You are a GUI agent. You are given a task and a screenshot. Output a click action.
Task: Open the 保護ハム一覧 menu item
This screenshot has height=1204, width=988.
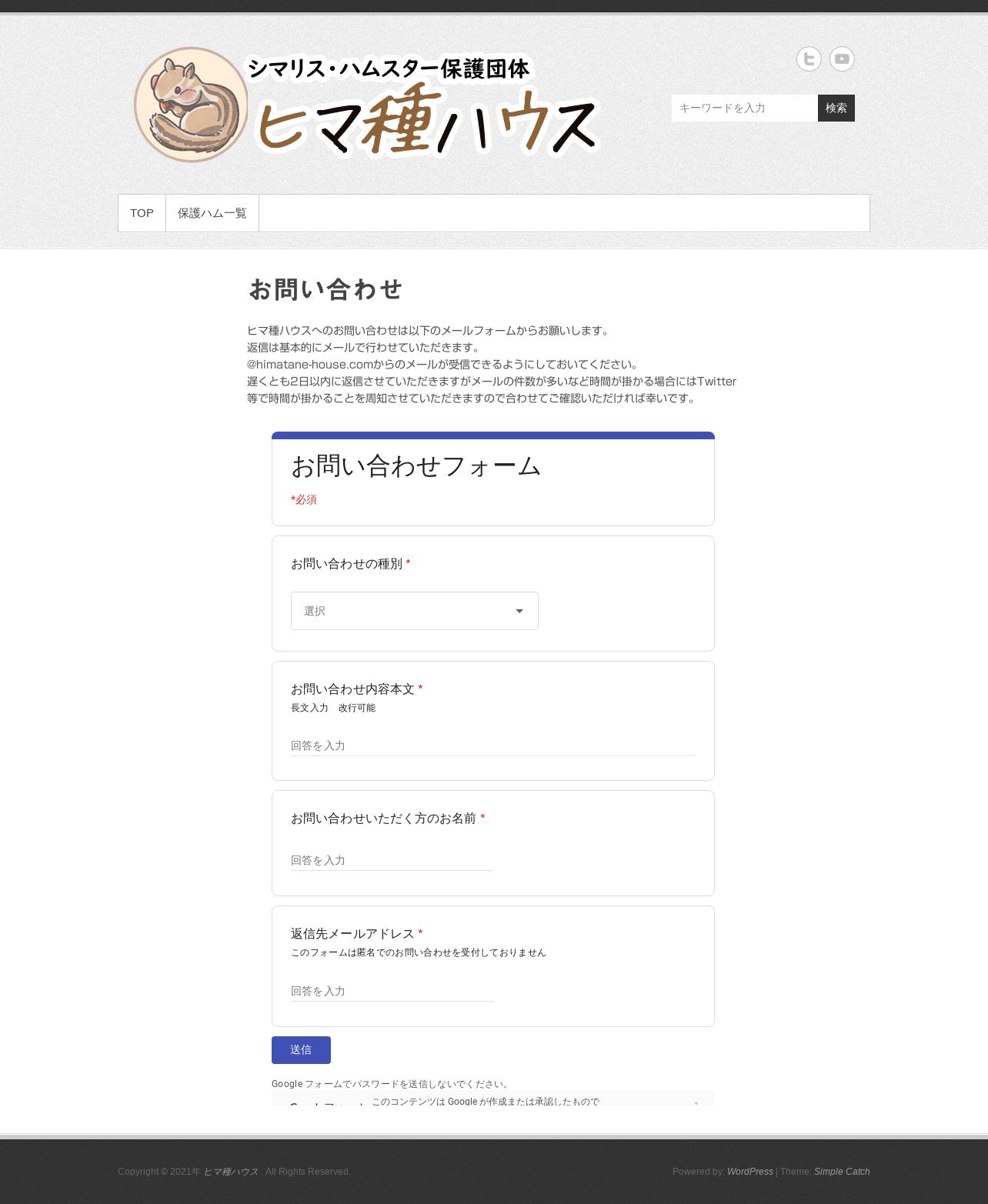click(x=212, y=213)
